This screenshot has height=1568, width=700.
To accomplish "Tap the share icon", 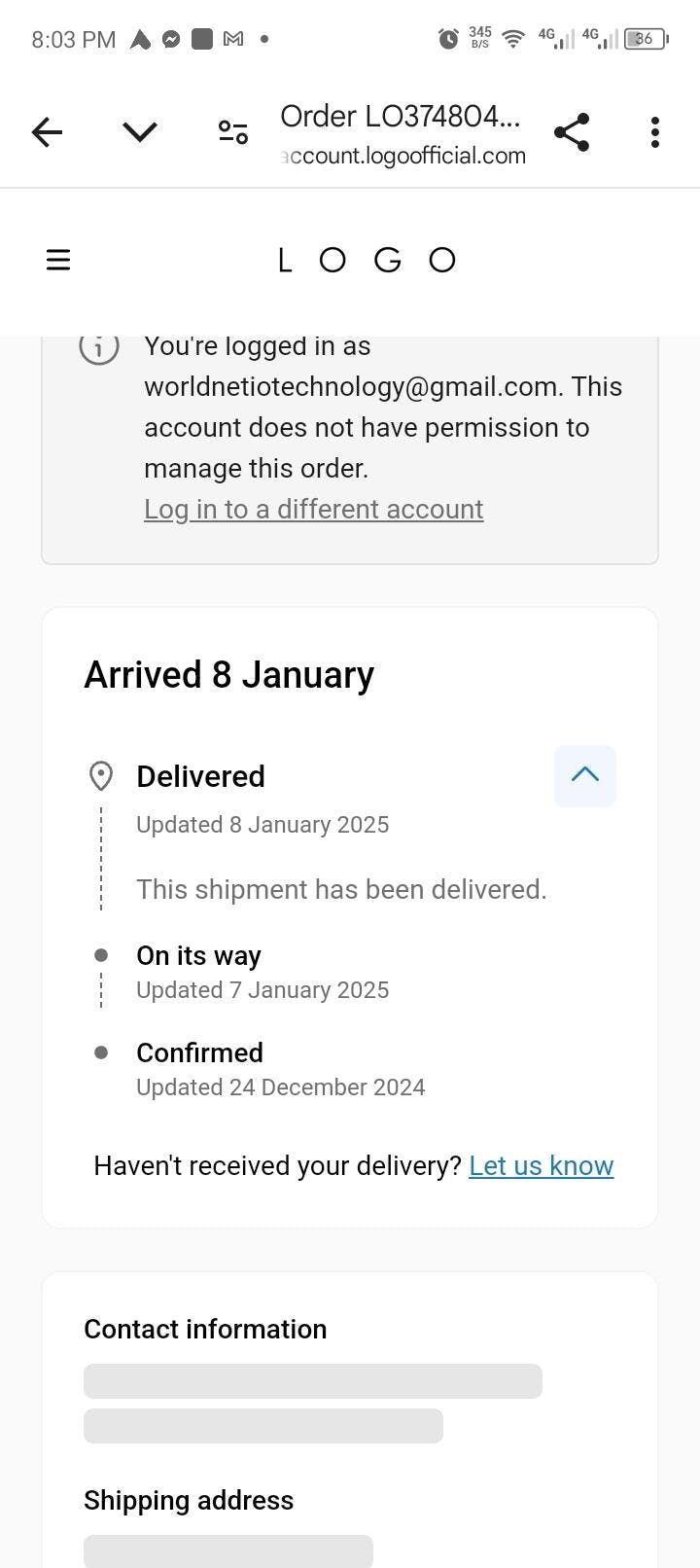I will (x=572, y=132).
